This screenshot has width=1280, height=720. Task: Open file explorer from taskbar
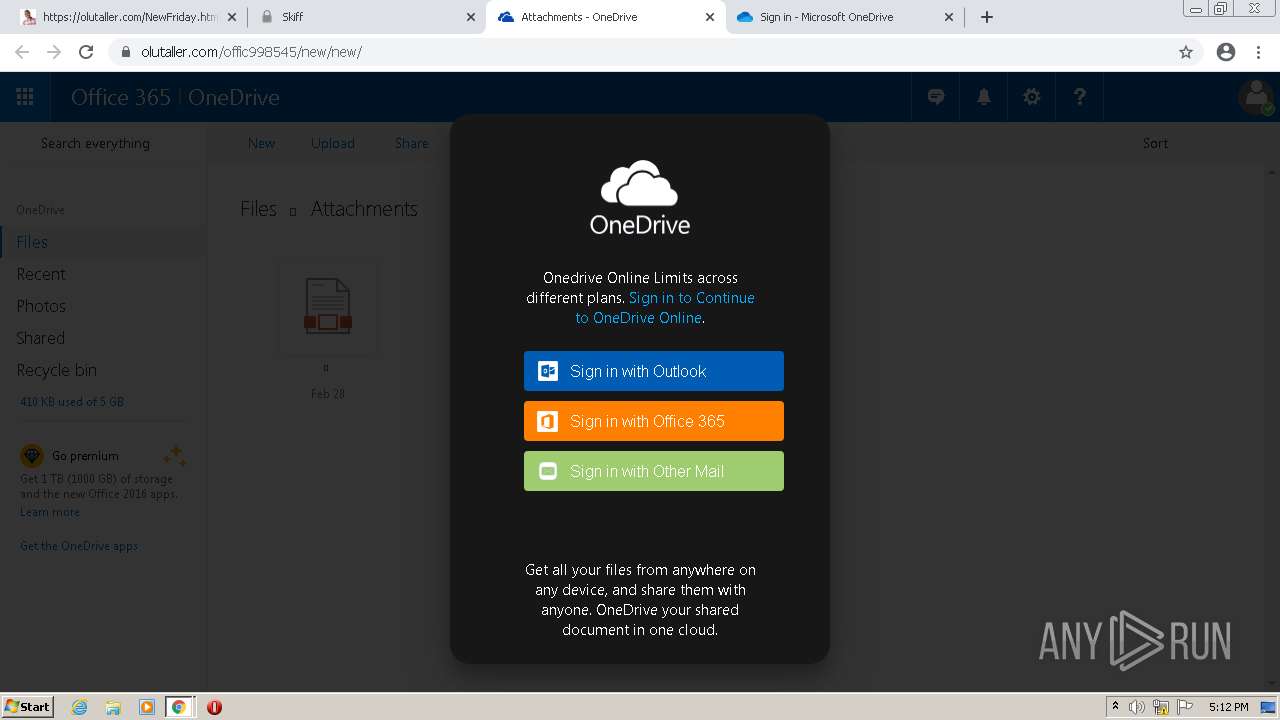113,707
